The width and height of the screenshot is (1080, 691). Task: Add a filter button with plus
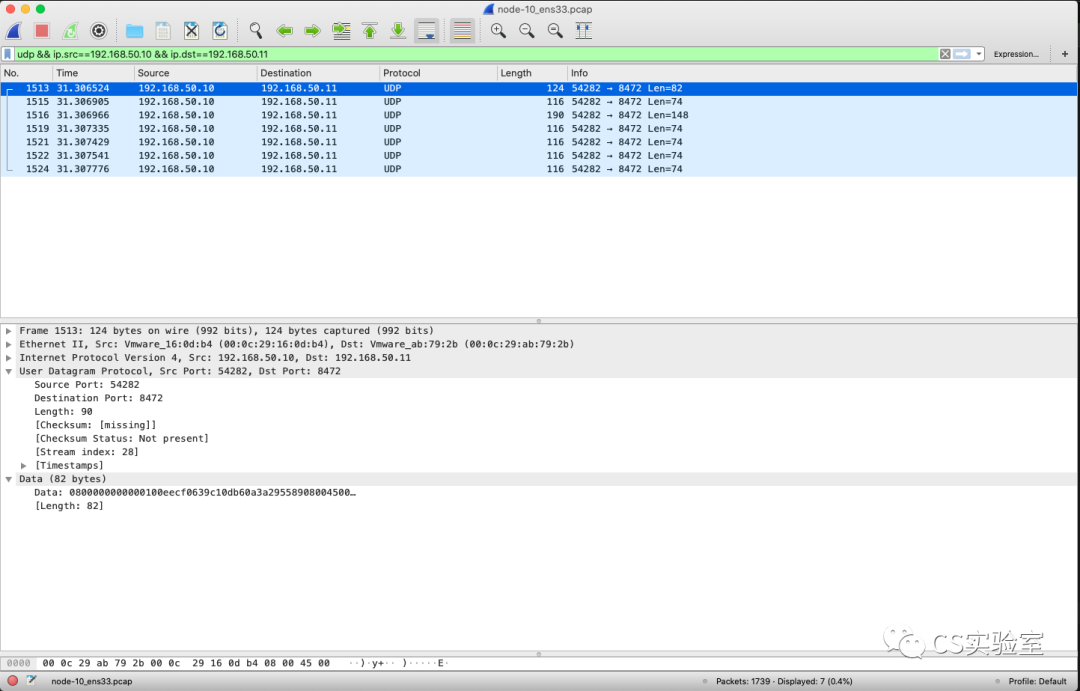[x=1065, y=54]
